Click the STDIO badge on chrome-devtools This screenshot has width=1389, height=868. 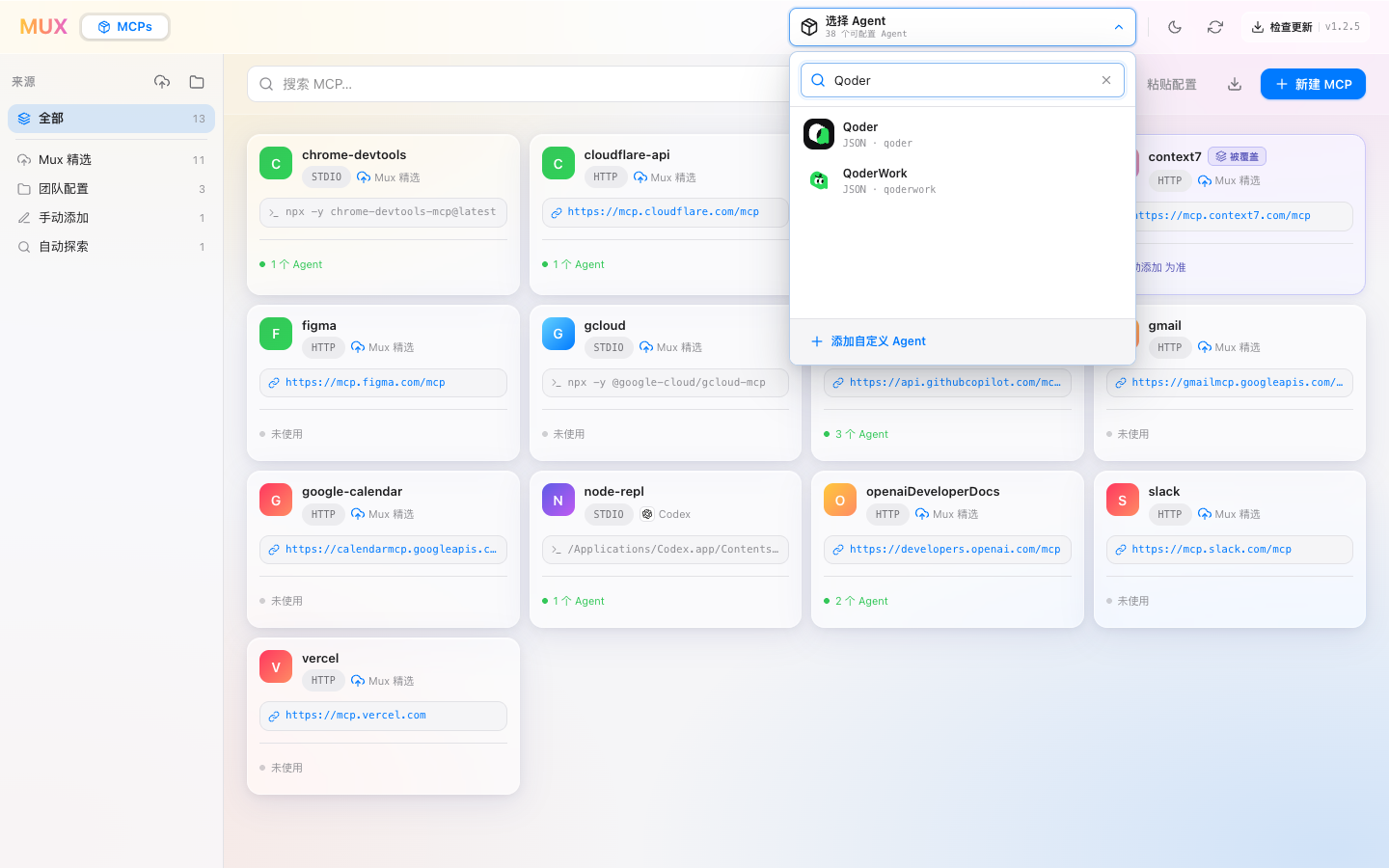326,177
